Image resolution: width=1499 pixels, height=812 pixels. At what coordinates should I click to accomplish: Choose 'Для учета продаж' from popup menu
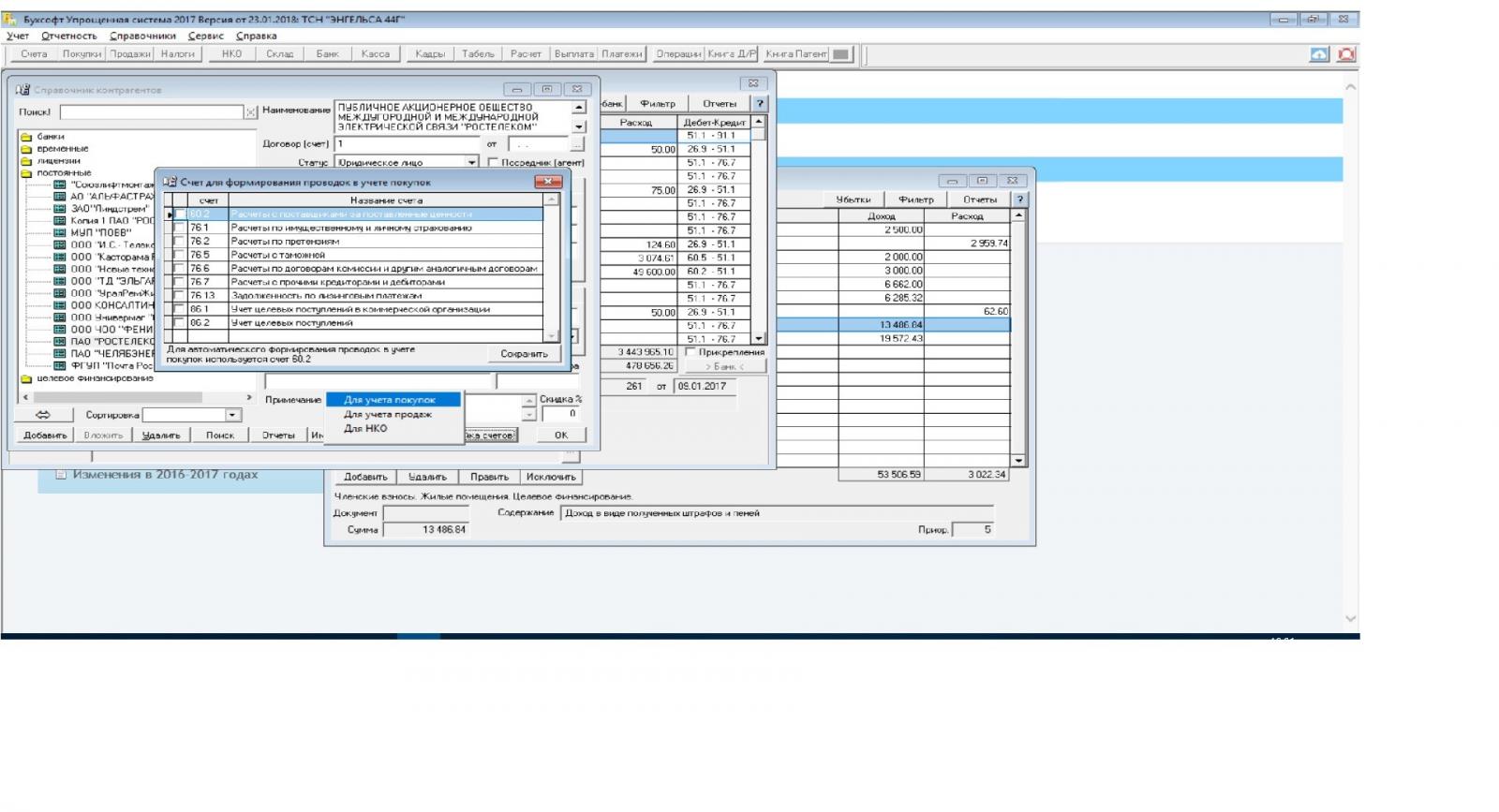pos(387,414)
